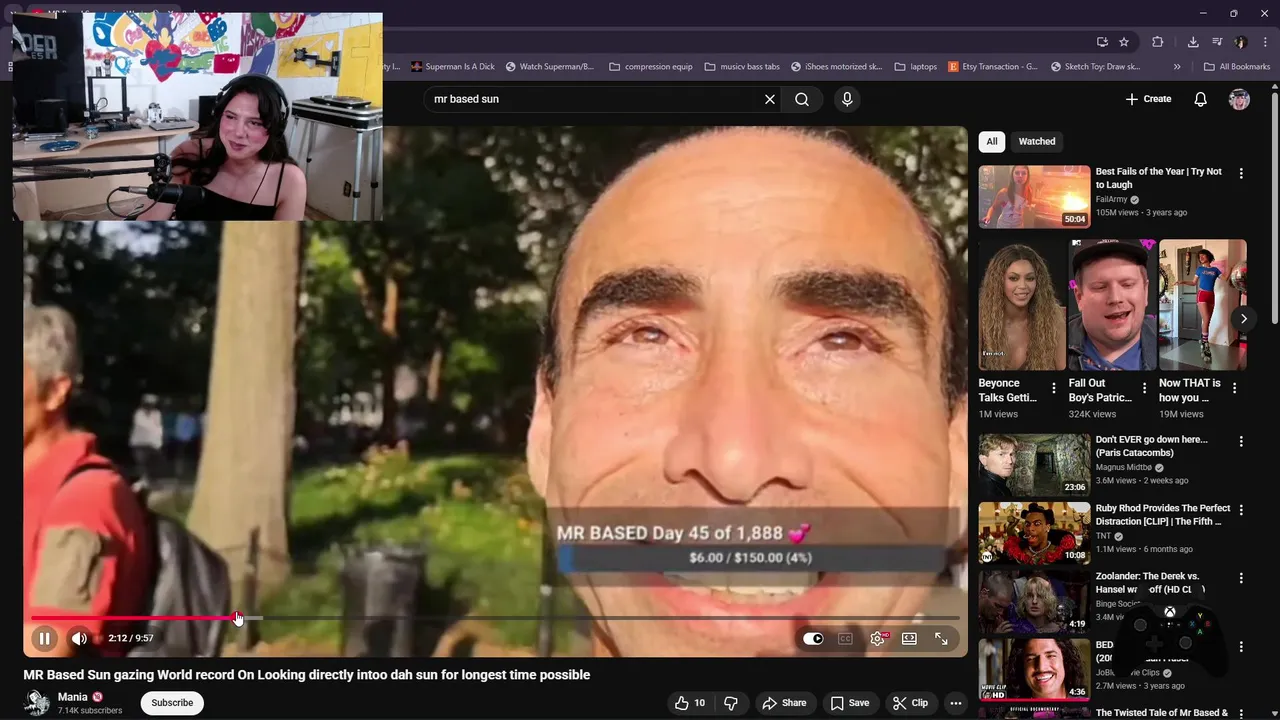Open the browser extensions puzzle icon
Screen dimensions: 1280x720
tap(1158, 42)
